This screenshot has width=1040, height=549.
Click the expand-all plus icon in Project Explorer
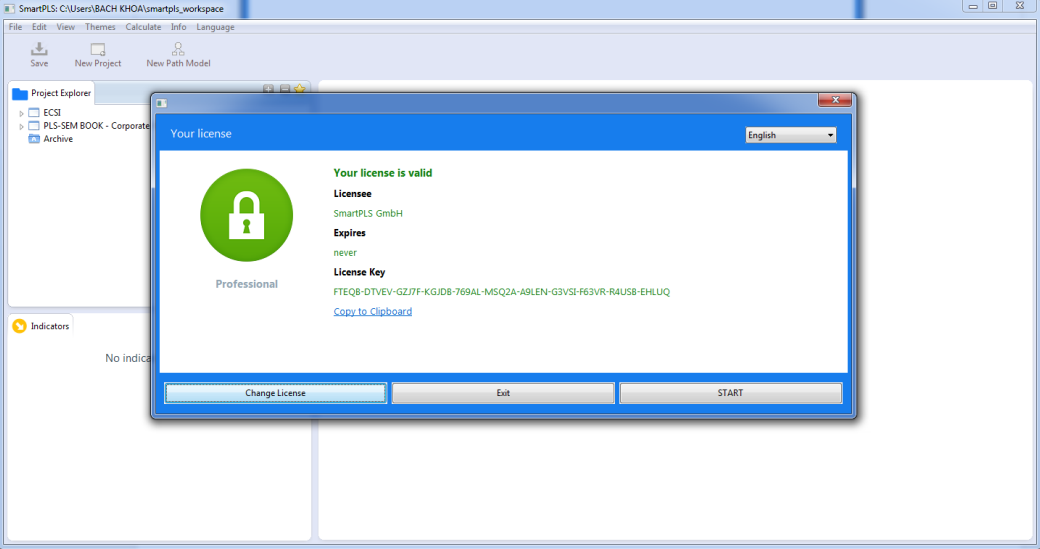tap(269, 88)
